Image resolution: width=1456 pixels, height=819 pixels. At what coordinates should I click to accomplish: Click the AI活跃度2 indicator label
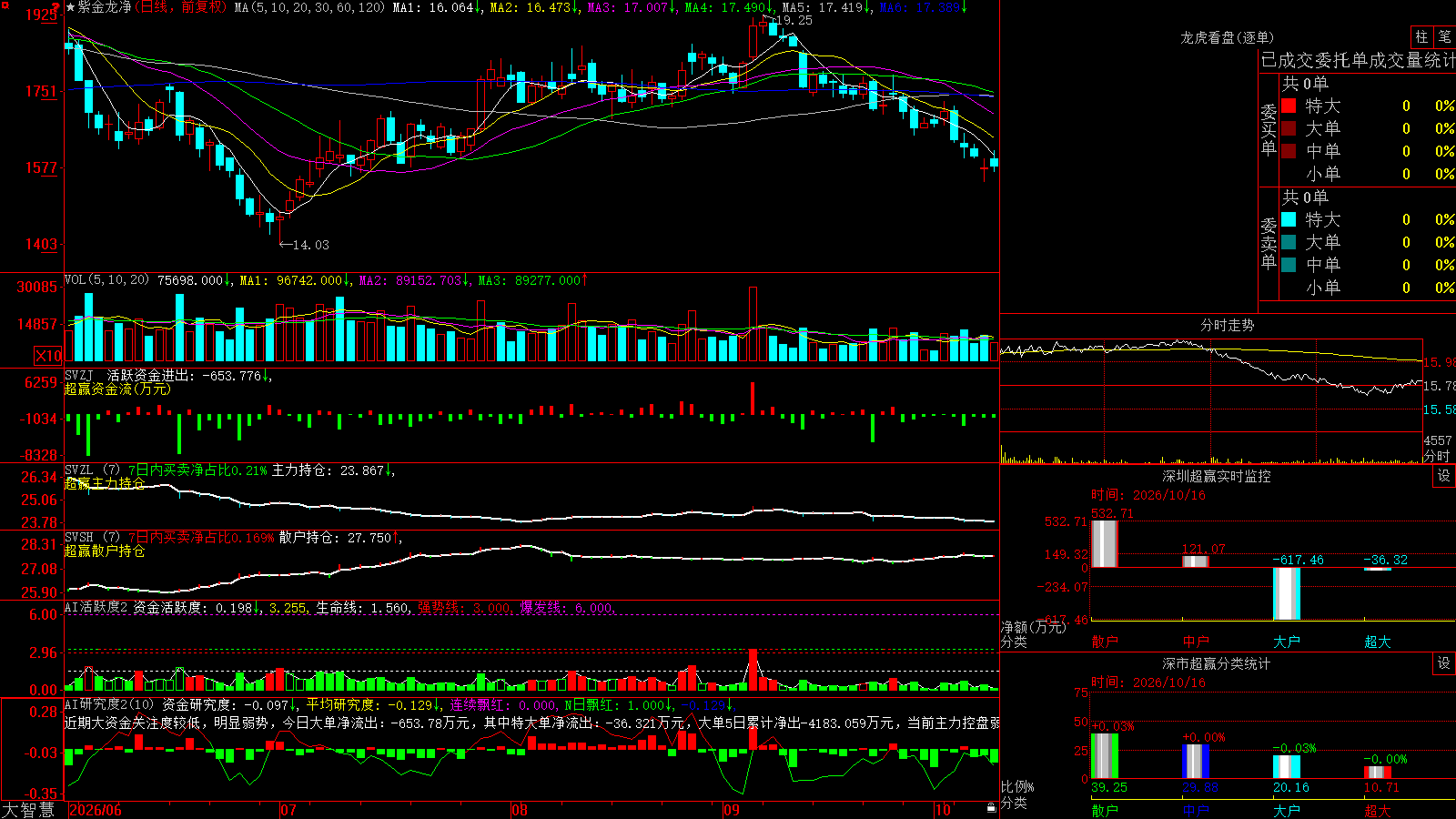(96, 607)
